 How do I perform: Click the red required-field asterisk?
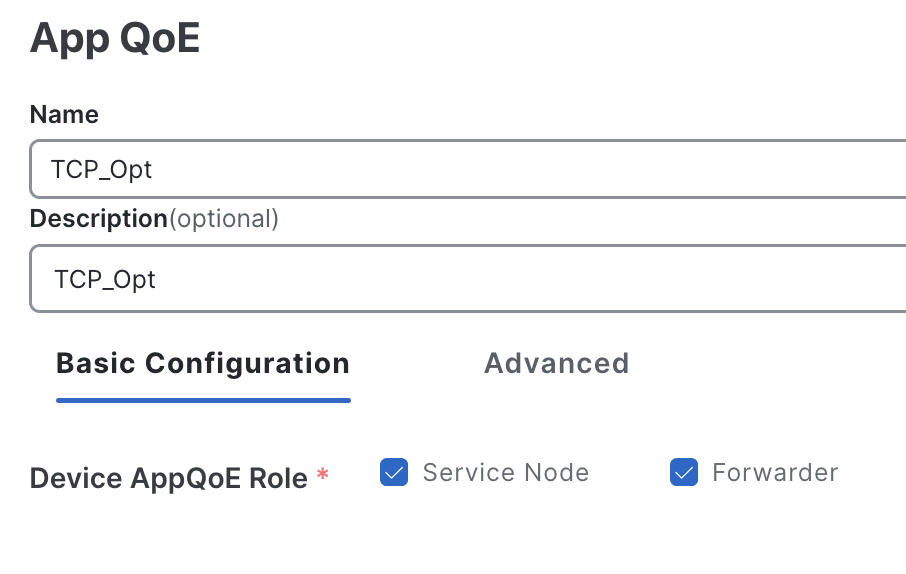point(322,476)
